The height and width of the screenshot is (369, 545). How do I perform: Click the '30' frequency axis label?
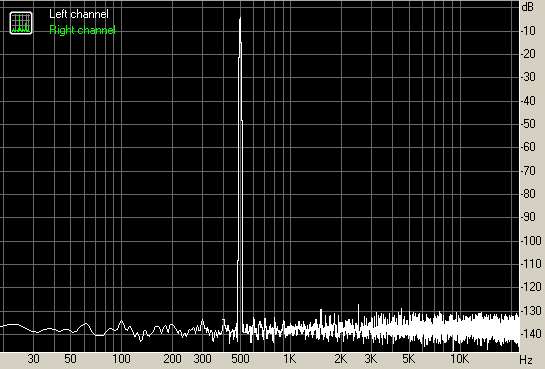[33, 359]
